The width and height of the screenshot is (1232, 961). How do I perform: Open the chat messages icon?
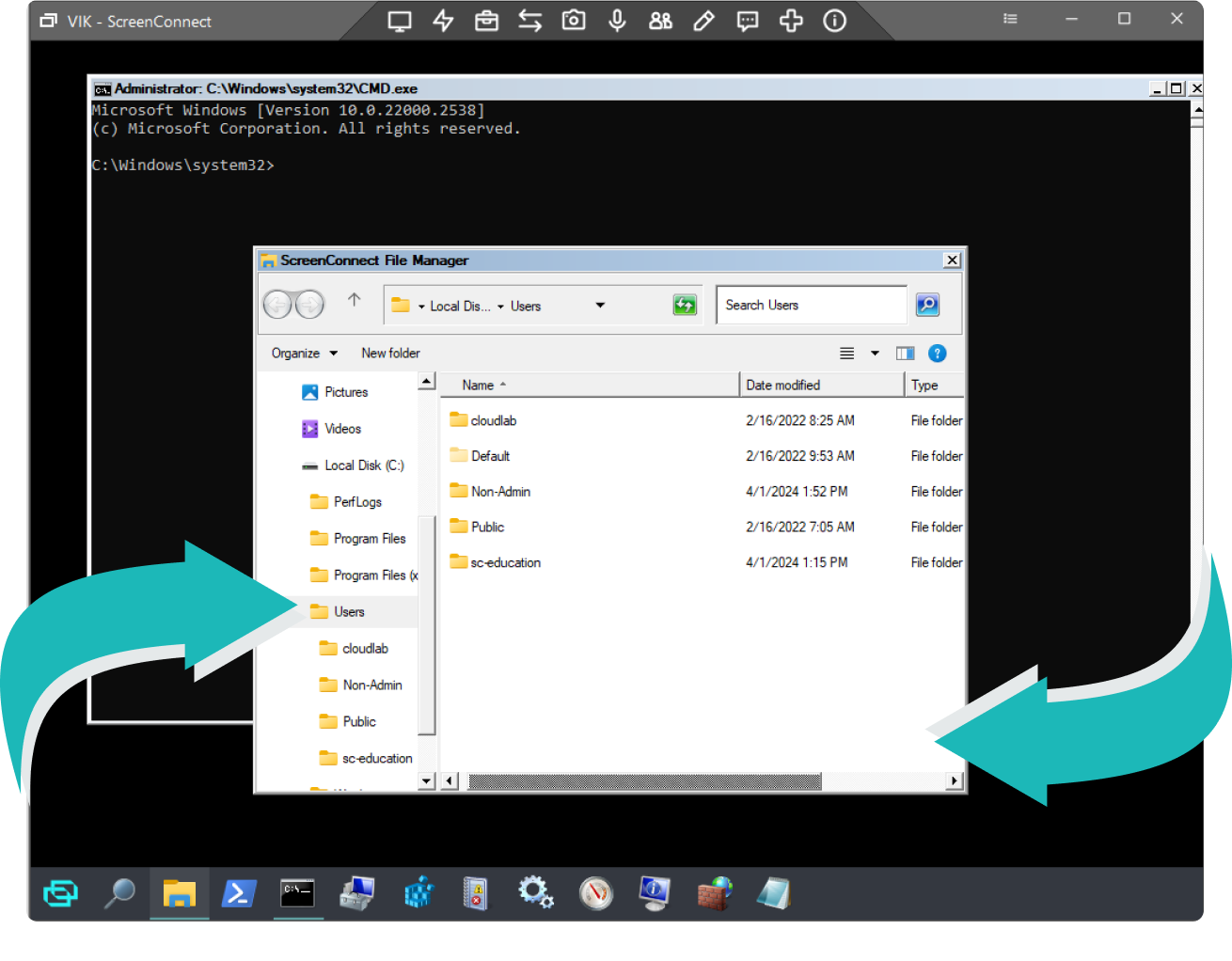point(748,21)
